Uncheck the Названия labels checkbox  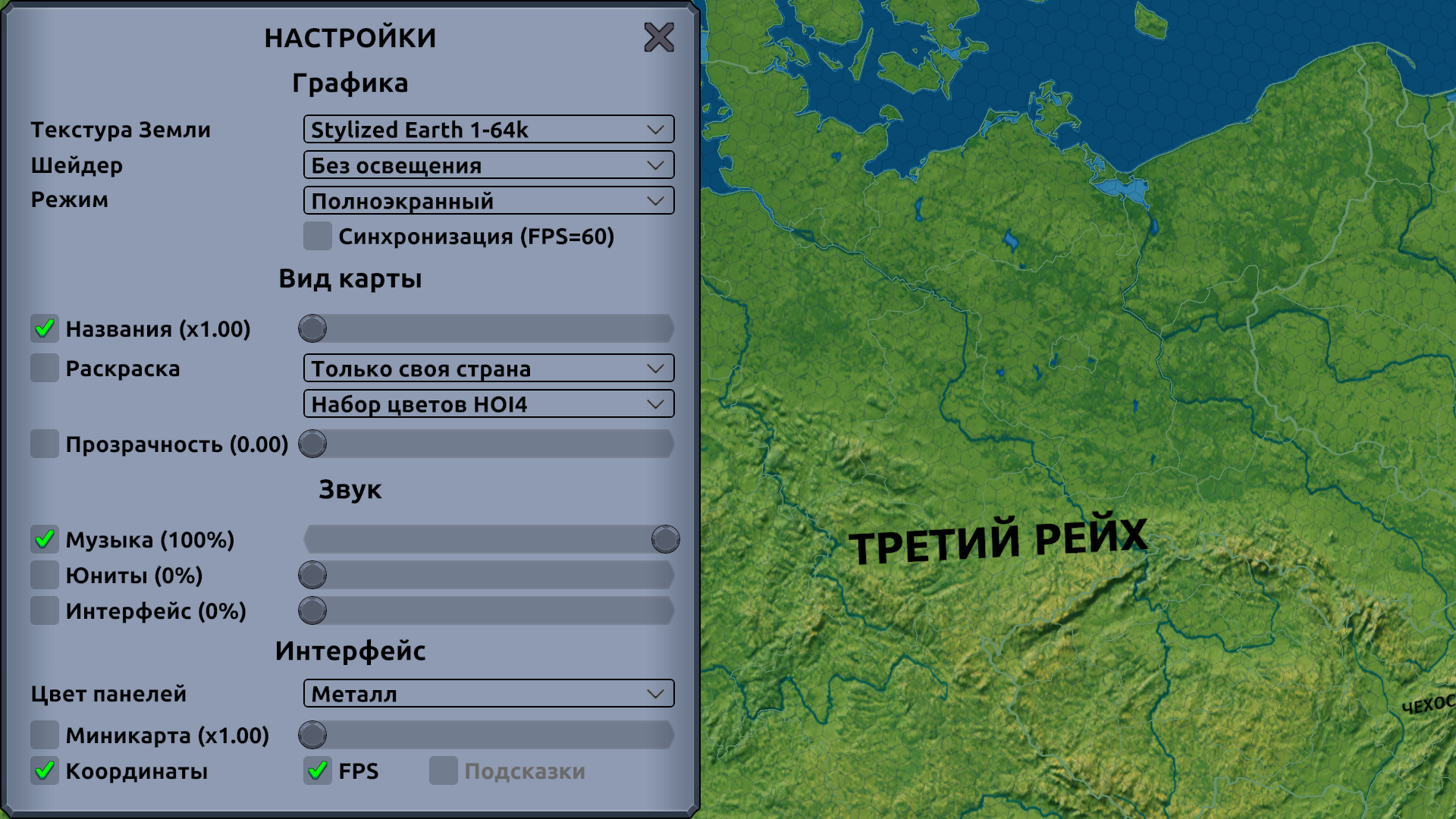tap(45, 328)
